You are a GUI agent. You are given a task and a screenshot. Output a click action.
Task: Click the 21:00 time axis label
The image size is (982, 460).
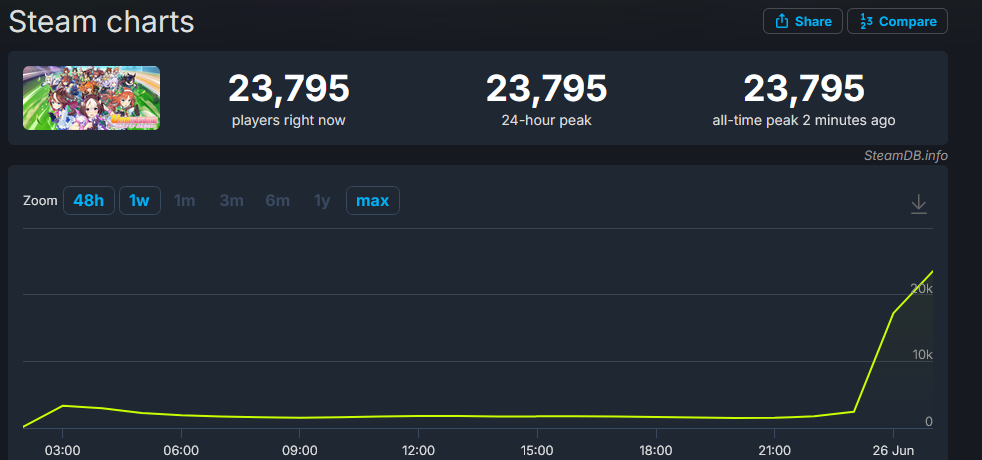click(x=774, y=451)
